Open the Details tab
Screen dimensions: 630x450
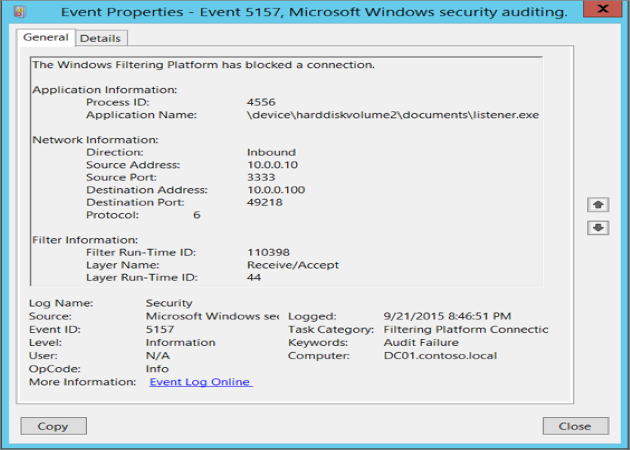(99, 38)
